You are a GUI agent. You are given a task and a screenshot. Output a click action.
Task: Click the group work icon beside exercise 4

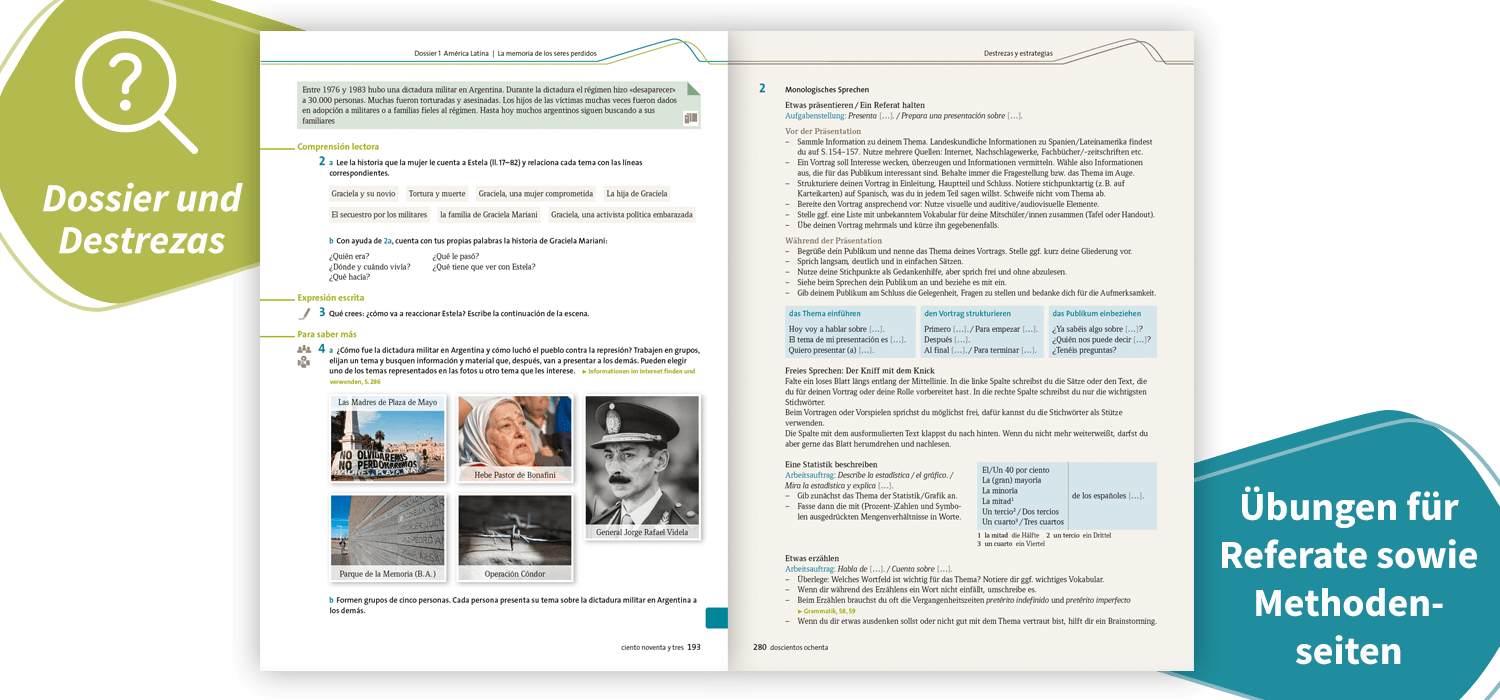pos(304,356)
